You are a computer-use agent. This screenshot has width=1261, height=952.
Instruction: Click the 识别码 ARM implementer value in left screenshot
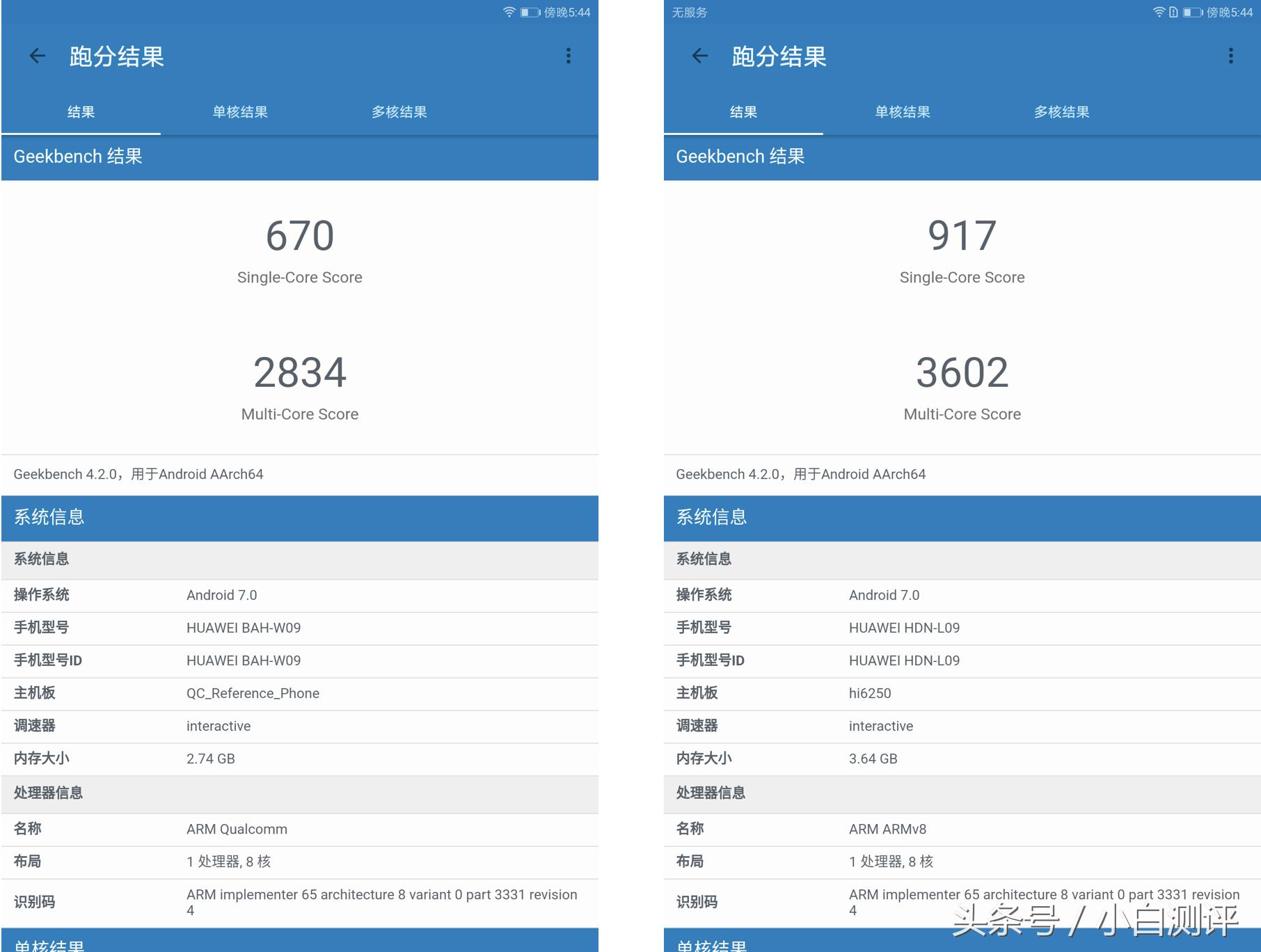point(381,902)
